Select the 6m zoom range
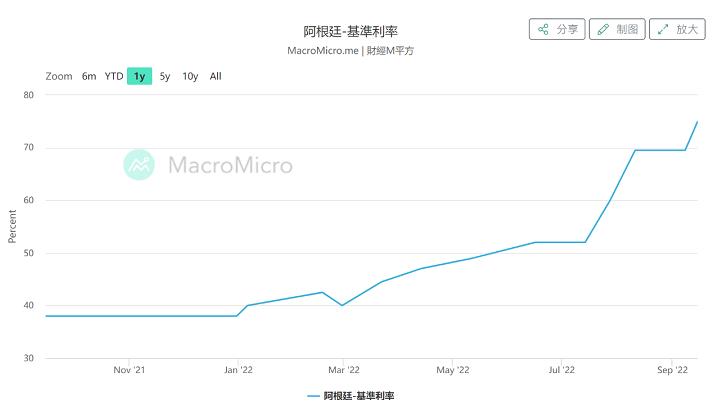 coord(89,76)
